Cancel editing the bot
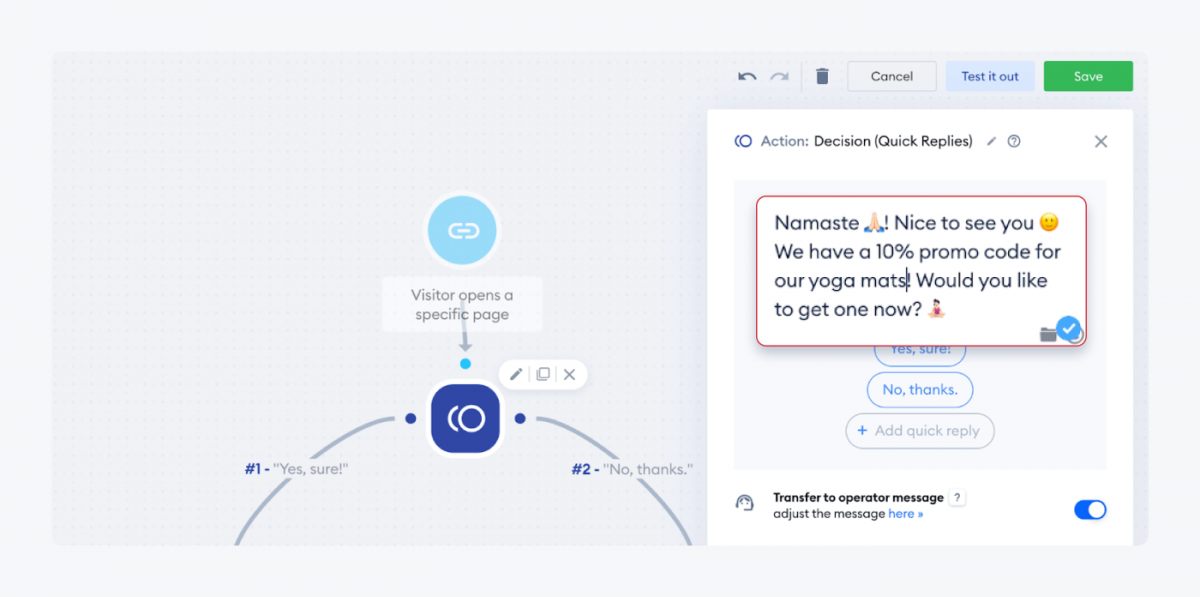The height and width of the screenshot is (597, 1200). pyautogui.click(x=891, y=76)
